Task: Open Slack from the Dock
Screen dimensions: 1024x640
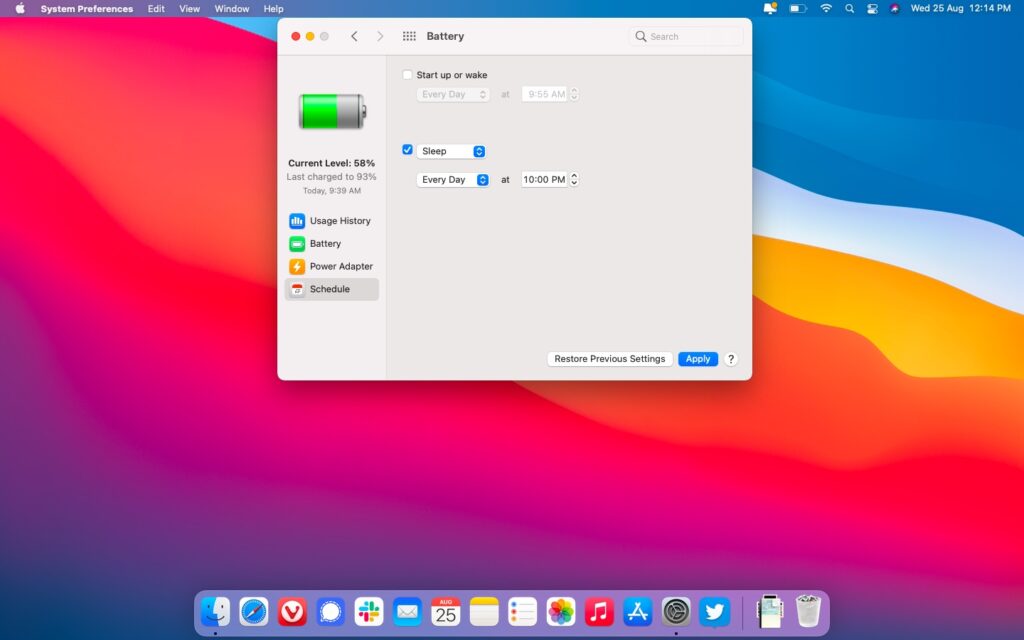Action: (x=368, y=611)
